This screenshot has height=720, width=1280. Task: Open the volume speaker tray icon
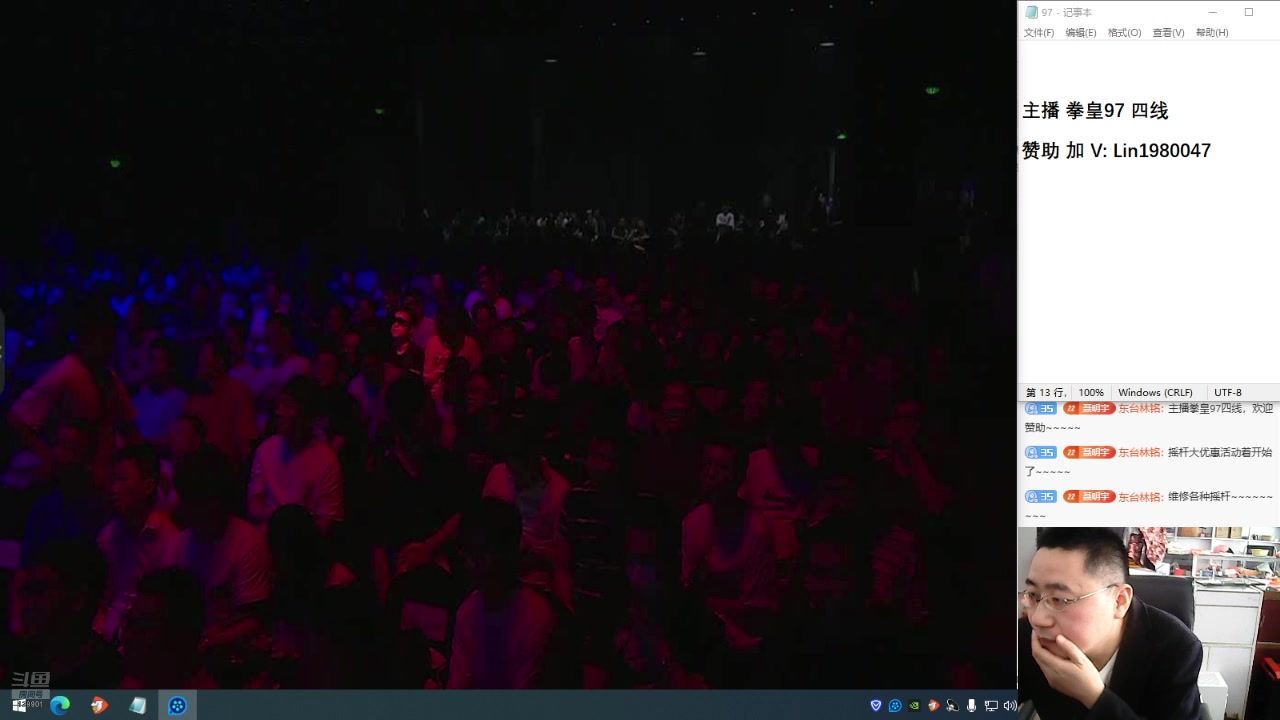(x=1009, y=705)
